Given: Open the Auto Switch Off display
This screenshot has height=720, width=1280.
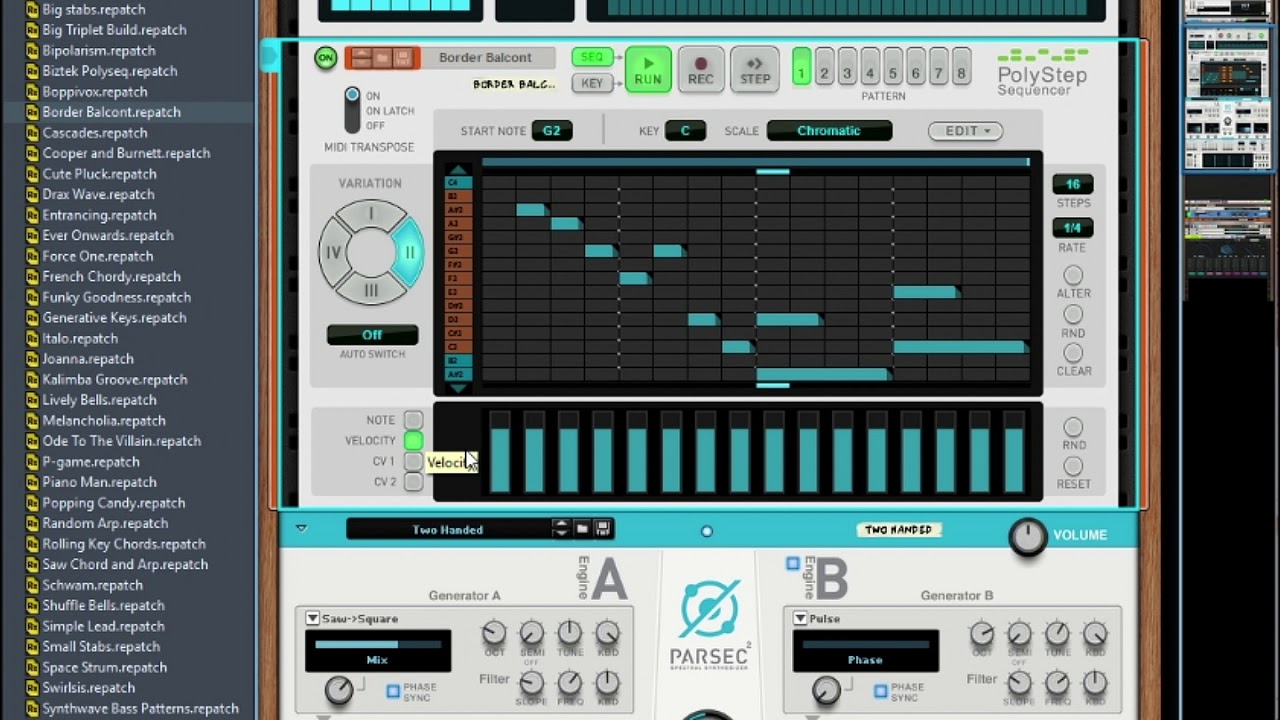Looking at the screenshot, I should (x=372, y=335).
